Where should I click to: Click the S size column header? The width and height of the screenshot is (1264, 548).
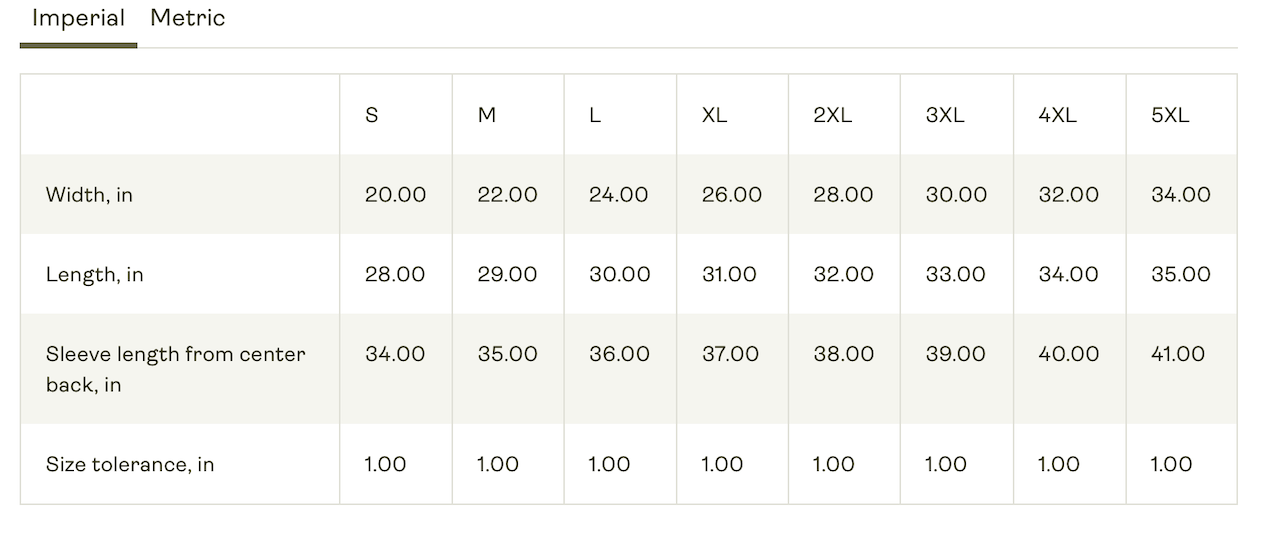coord(372,115)
